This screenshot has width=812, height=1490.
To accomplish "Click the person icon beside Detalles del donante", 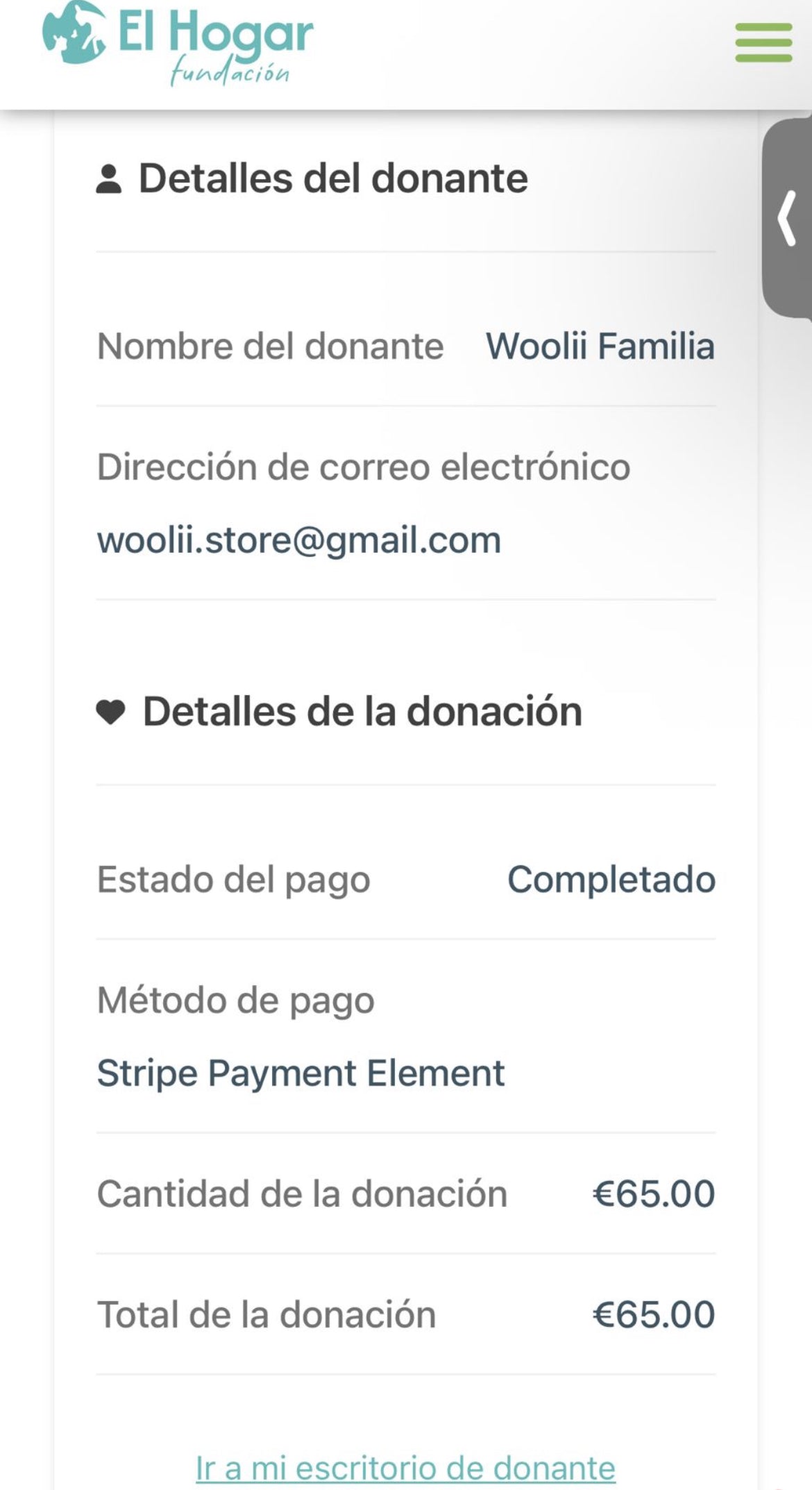I will 108,179.
